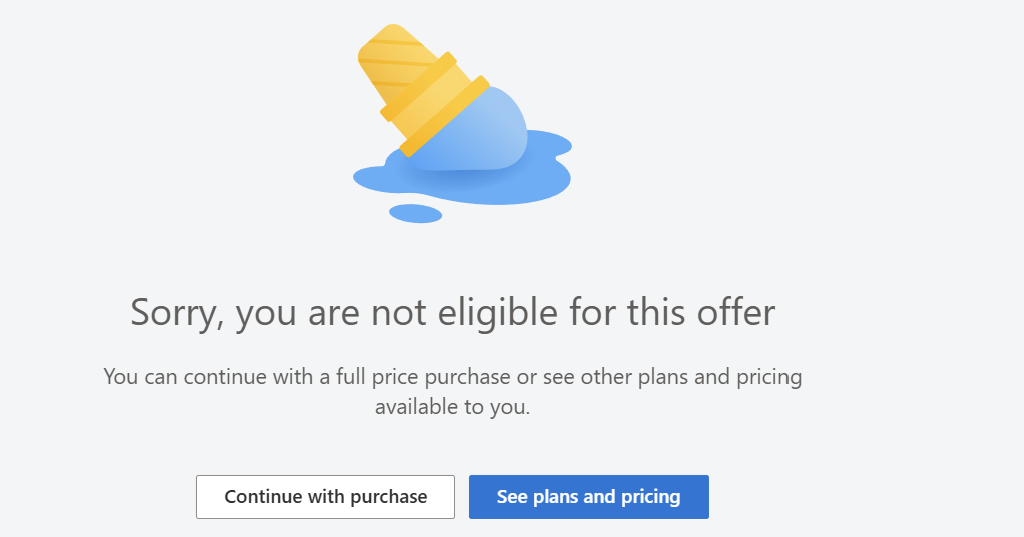Click the word "not" in the heading
This screenshot has height=537, width=1024.
click(x=400, y=313)
